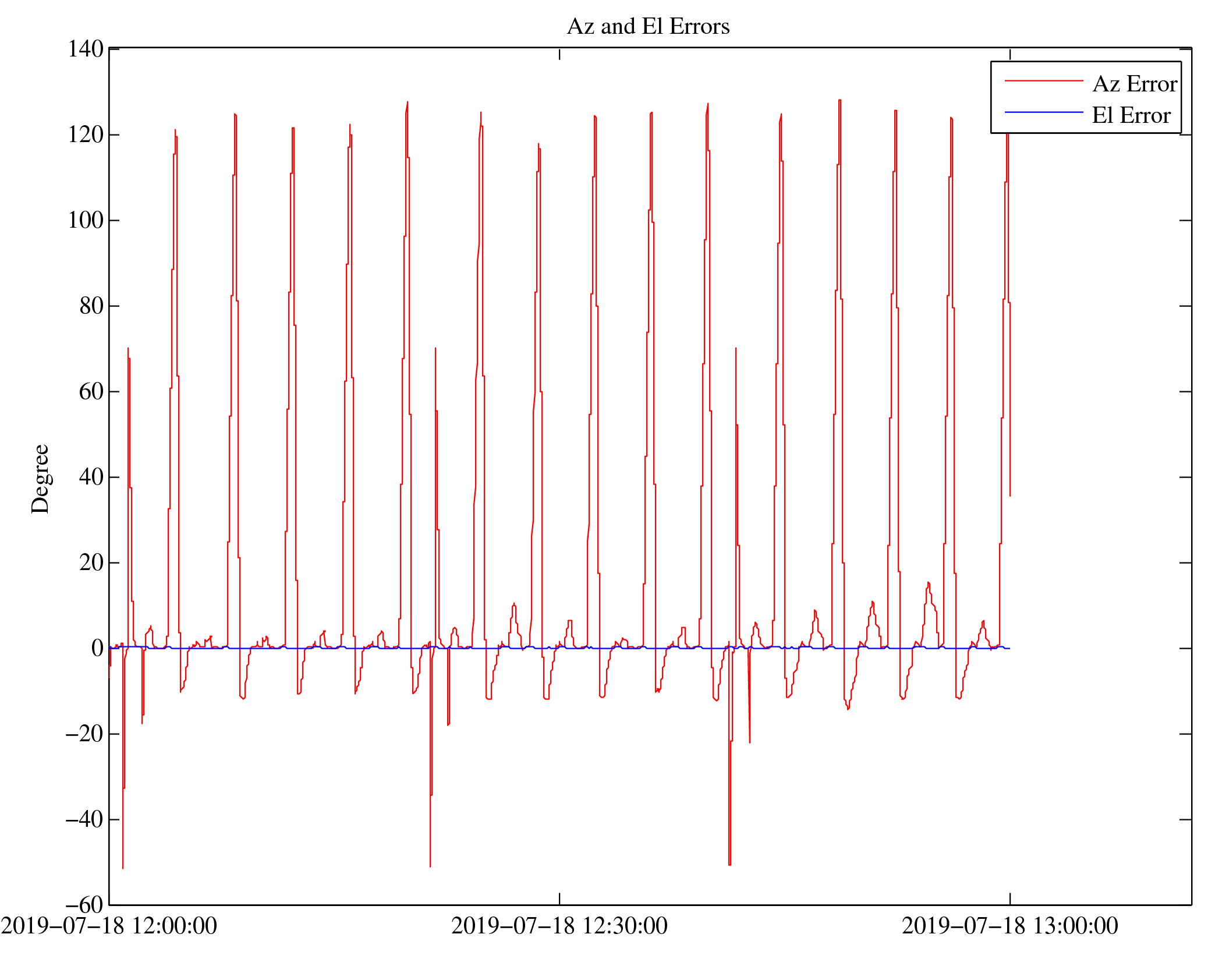Click the −60 y-axis tick label
Screen dimensions: 1208x980
click(x=84, y=905)
